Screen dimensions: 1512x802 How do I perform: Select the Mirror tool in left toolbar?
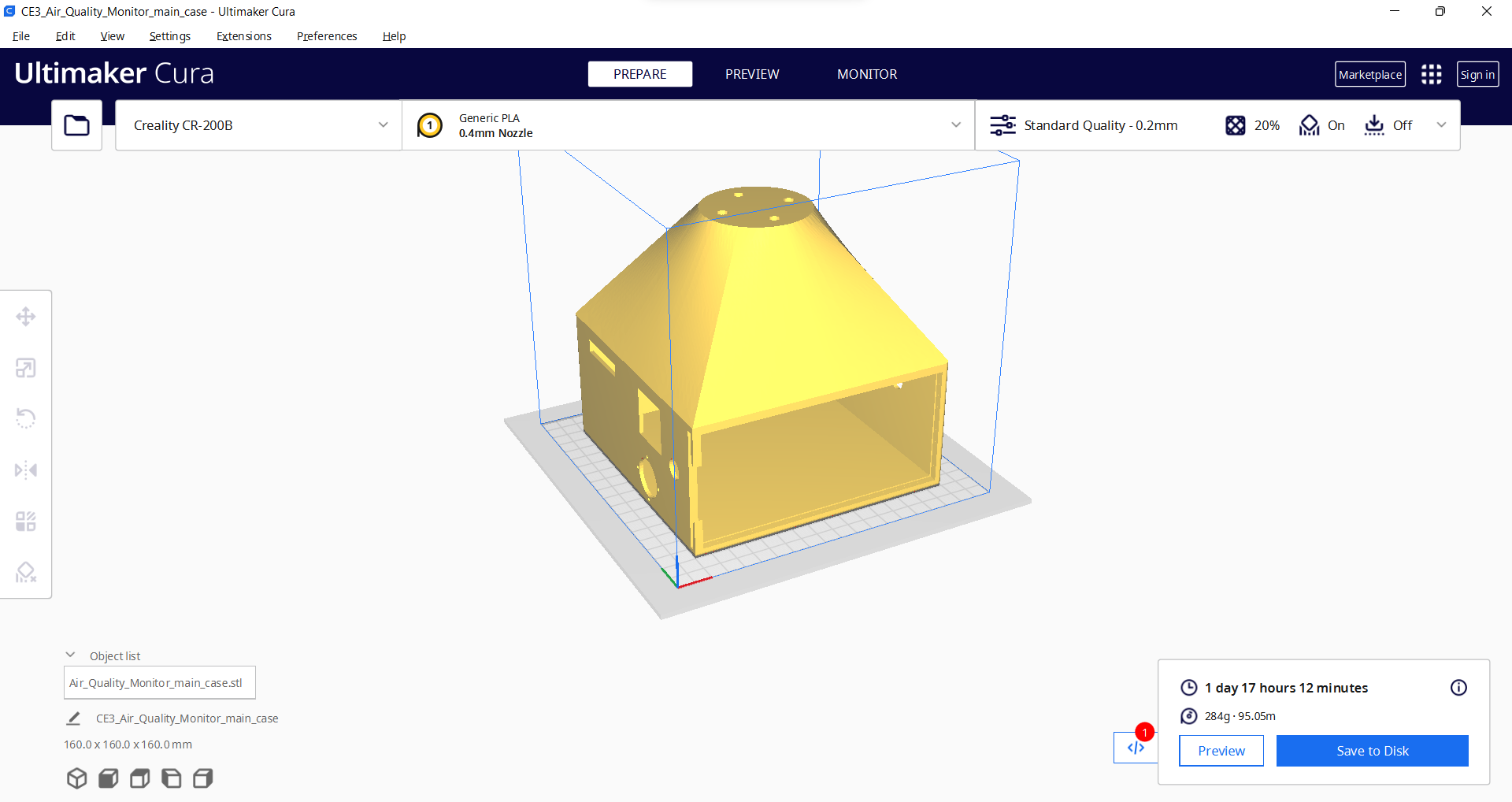click(x=26, y=470)
